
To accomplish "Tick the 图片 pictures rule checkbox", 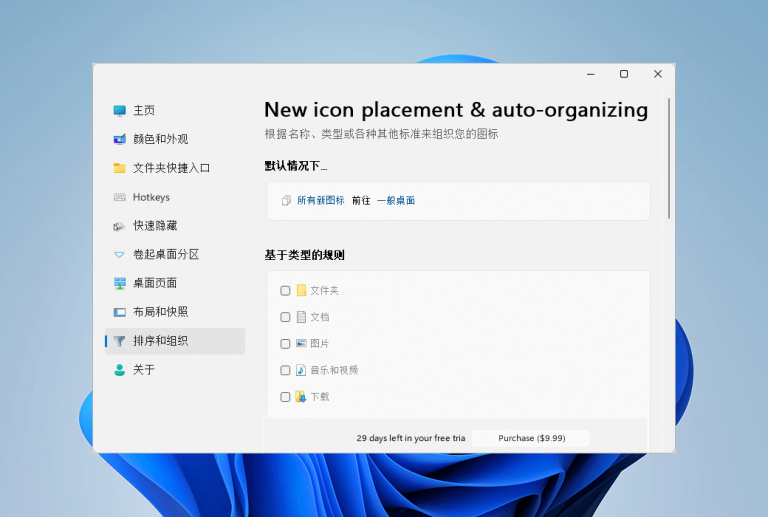I will 285,344.
